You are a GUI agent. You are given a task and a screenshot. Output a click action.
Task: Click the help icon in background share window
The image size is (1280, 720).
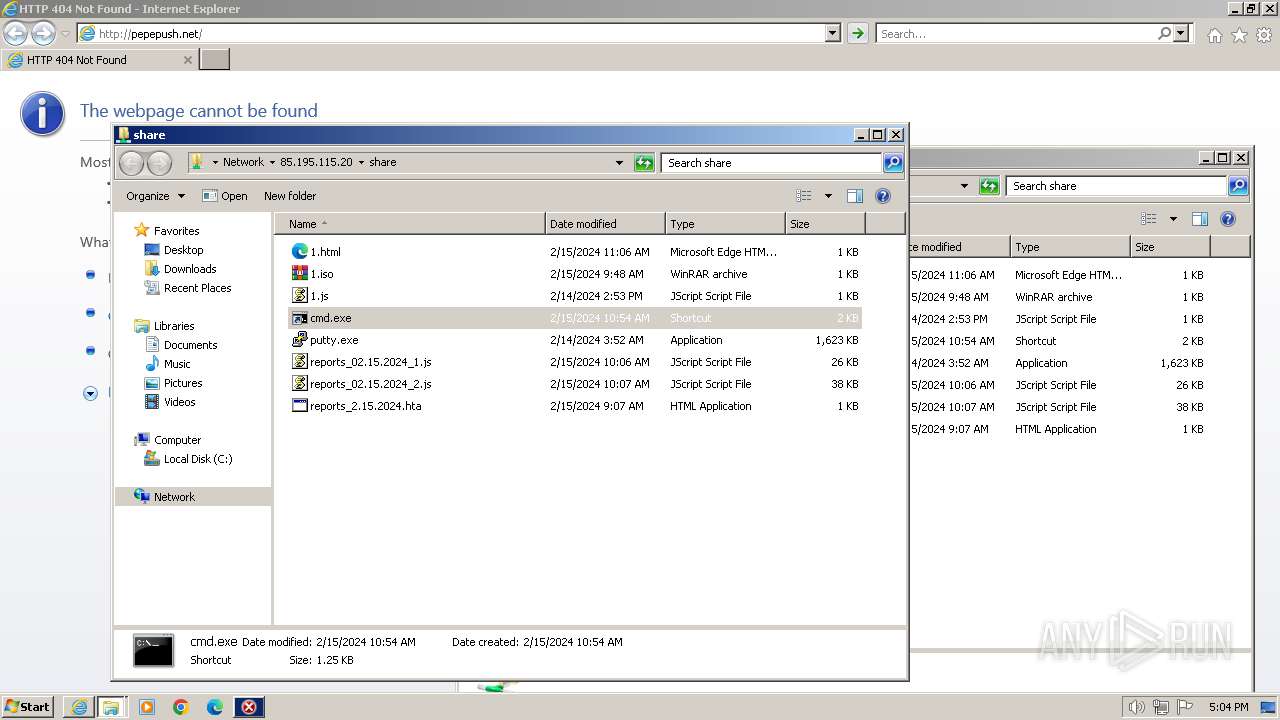click(1228, 219)
